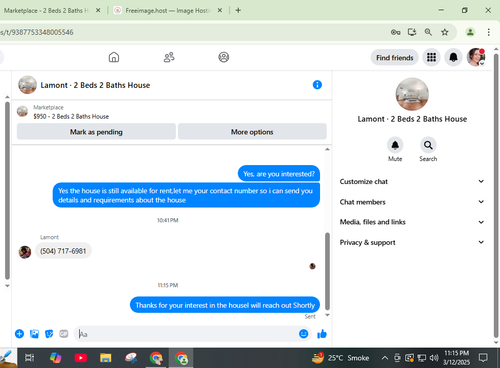Open the Facebook Home icon
The image size is (500, 368).
point(114,57)
